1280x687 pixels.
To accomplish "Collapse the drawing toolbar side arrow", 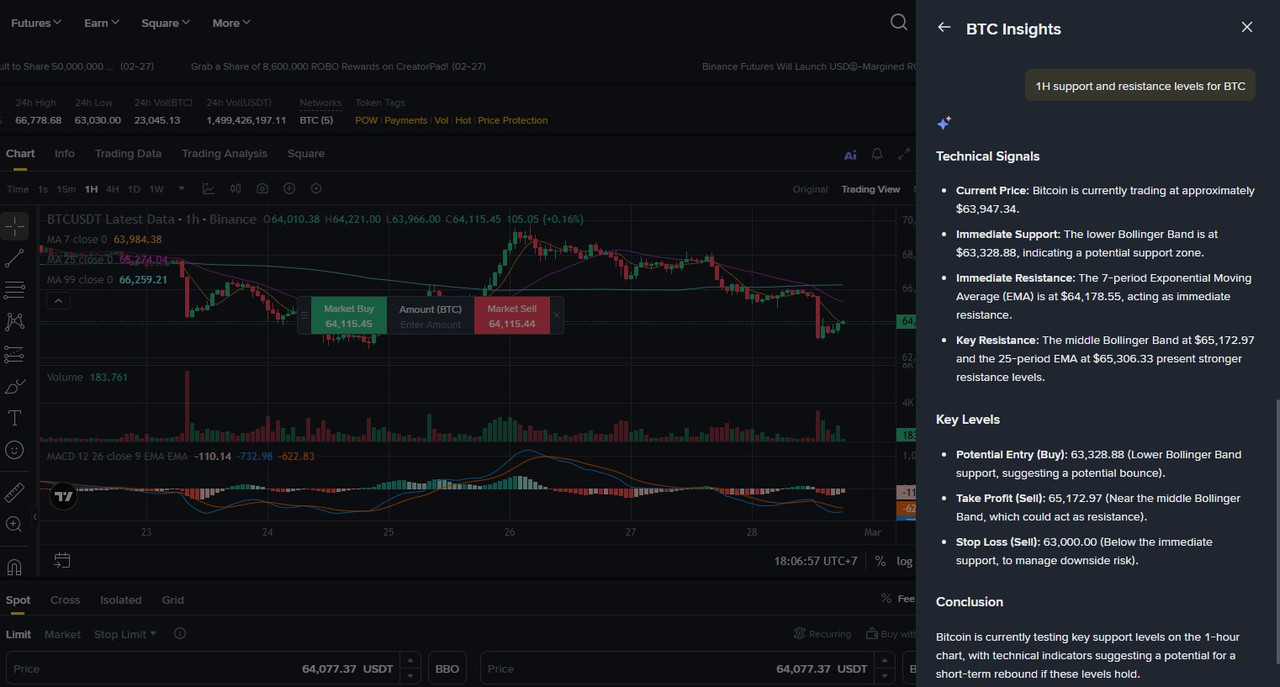I will [35, 517].
